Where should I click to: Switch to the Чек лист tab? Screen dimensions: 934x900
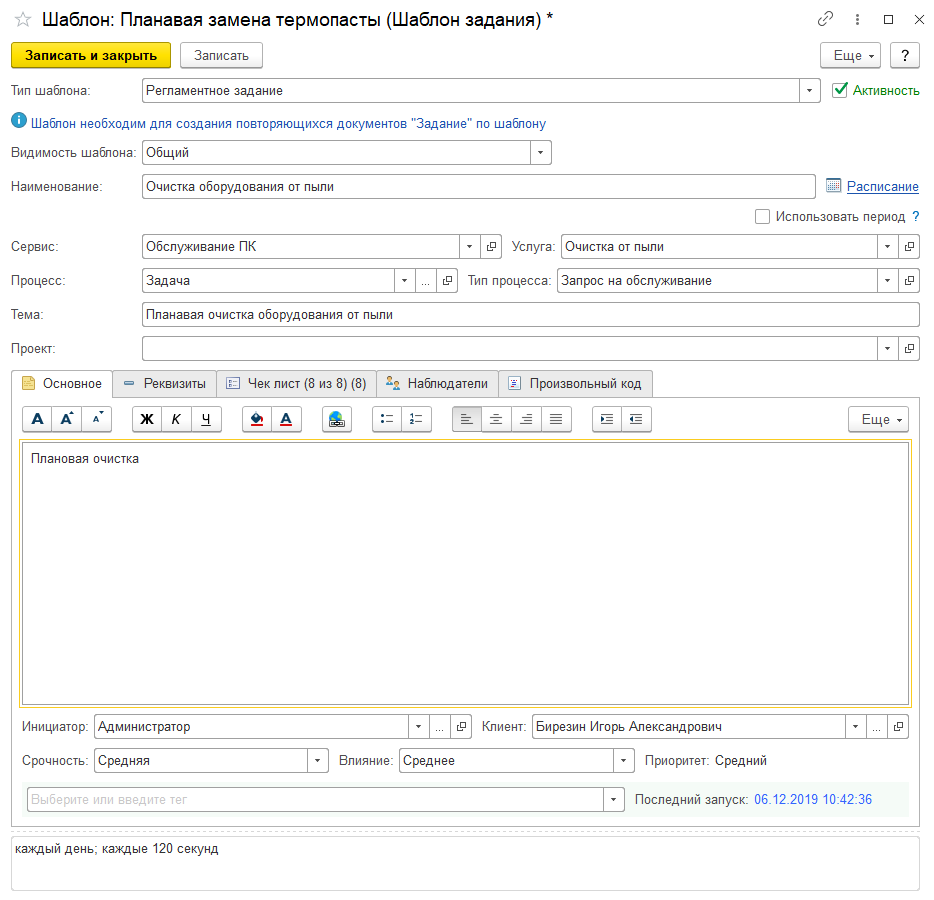click(x=296, y=383)
